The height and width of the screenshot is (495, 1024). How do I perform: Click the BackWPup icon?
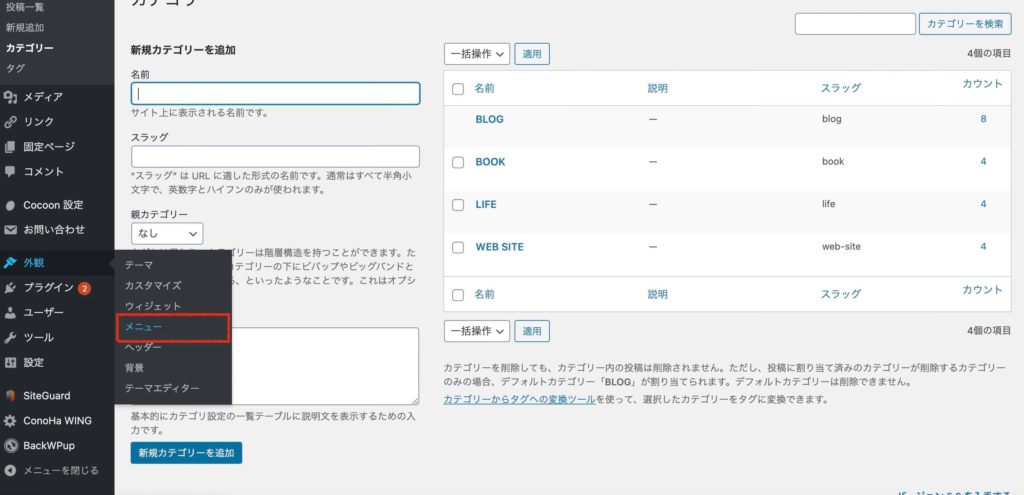click(x=10, y=446)
